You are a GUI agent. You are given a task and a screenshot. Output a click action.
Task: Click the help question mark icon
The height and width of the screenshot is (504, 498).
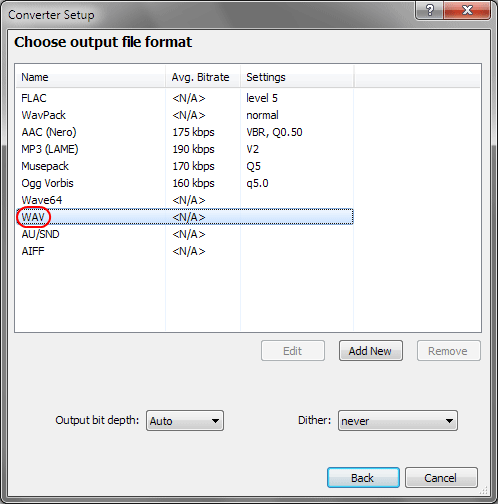click(x=430, y=10)
